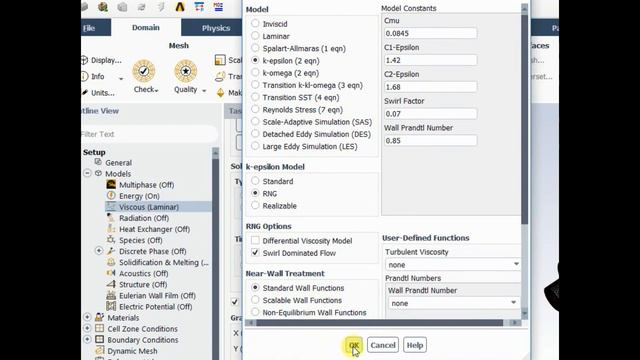The height and width of the screenshot is (360, 640).
Task: Select k-omega (2 eqn) model
Action: 255,72
